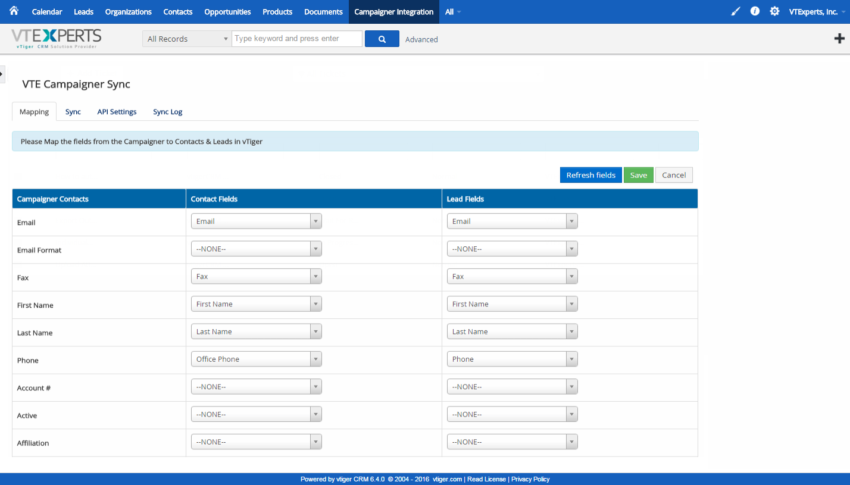Select Campaigner Integration menu item
This screenshot has width=850, height=485.
pos(394,12)
